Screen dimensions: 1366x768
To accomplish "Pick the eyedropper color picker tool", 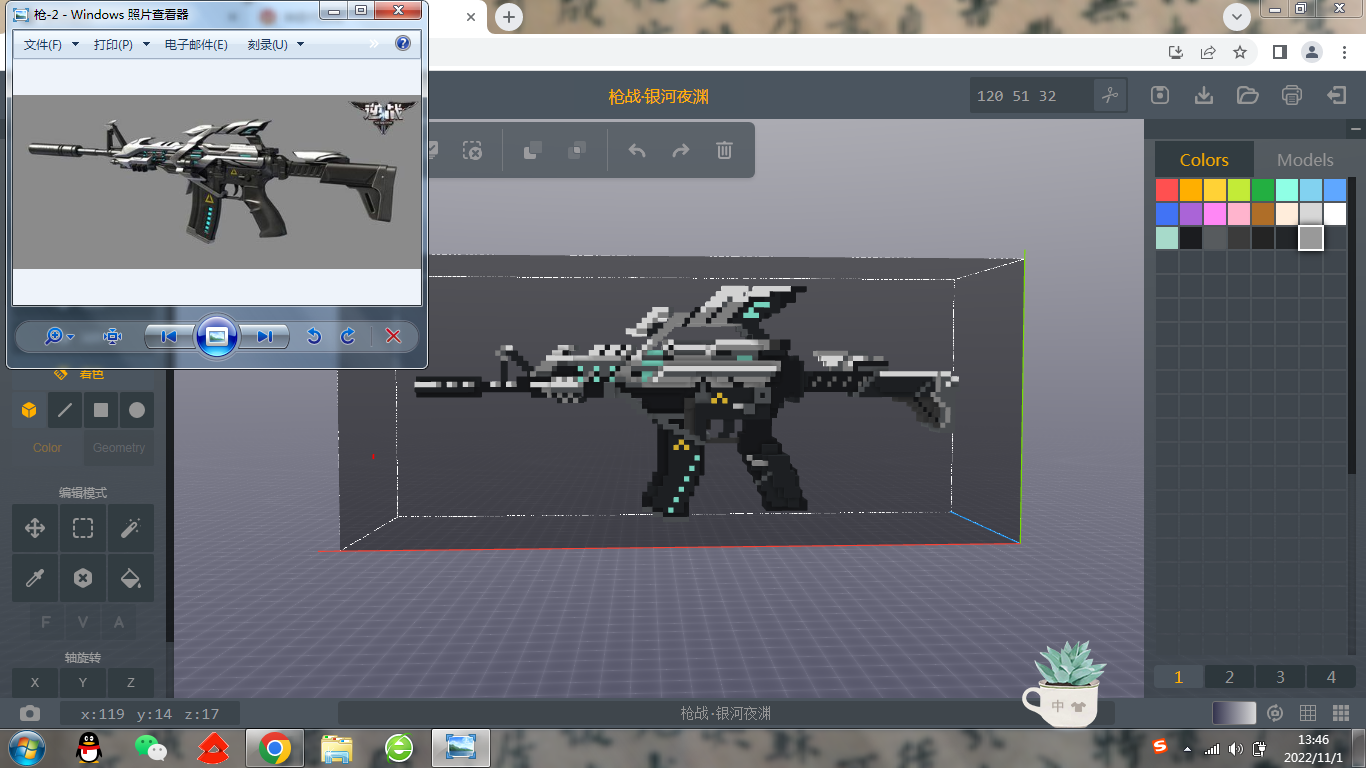I will (35, 578).
